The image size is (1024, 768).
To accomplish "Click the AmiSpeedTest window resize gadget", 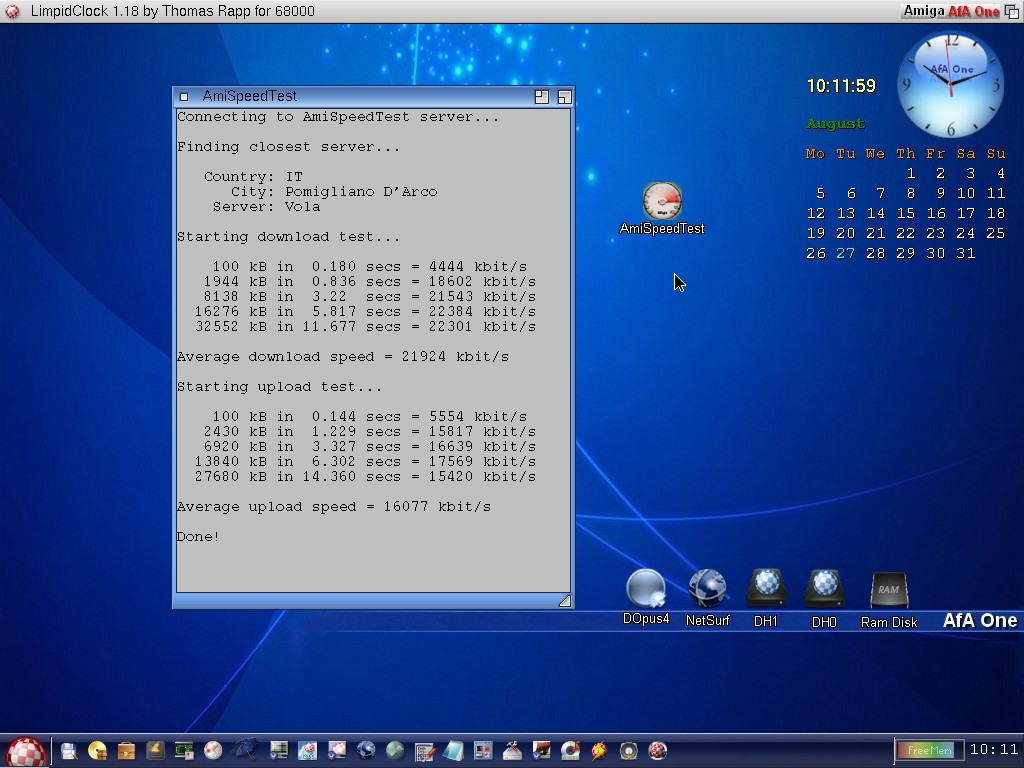I will [x=564, y=600].
